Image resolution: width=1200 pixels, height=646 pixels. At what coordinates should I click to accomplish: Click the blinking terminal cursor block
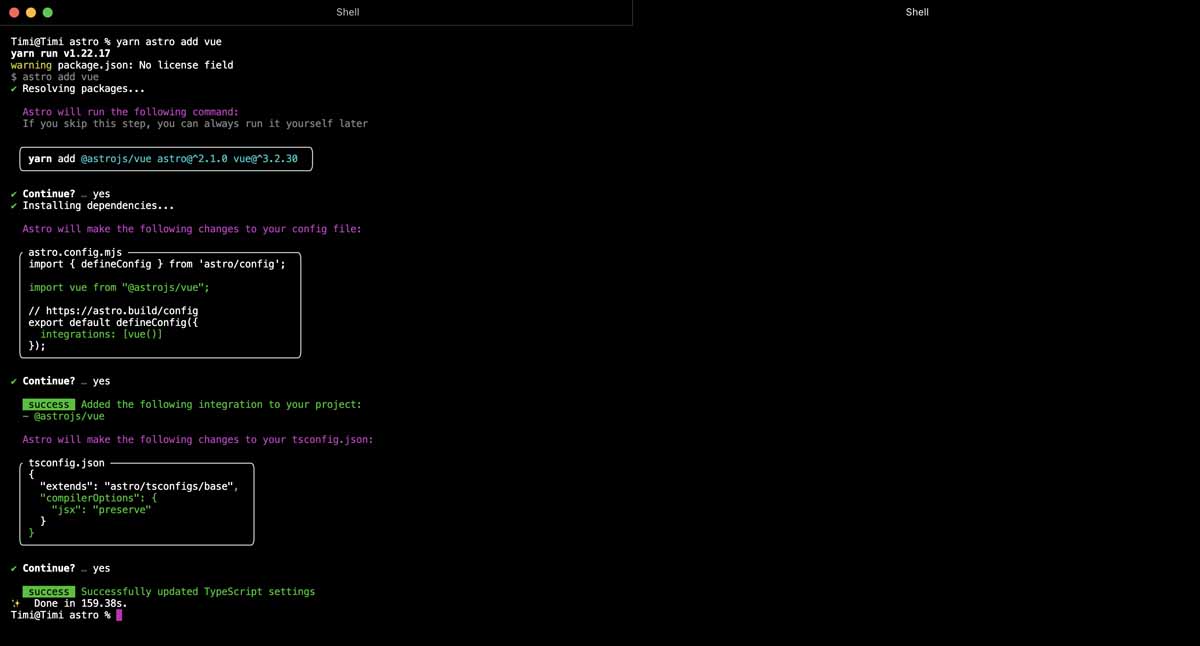[x=119, y=615]
